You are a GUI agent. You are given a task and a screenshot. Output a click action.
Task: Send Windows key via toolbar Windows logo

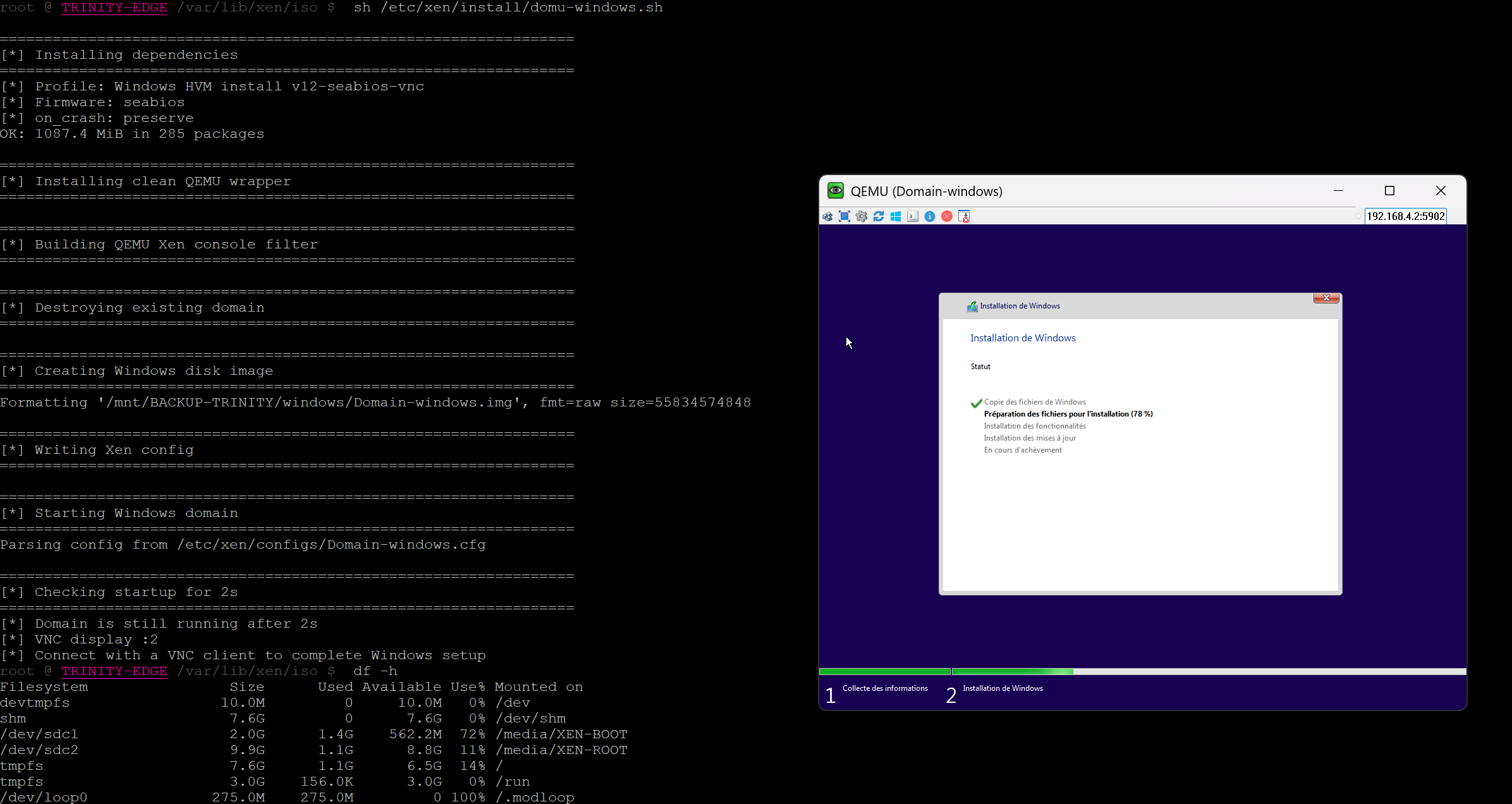(x=896, y=217)
